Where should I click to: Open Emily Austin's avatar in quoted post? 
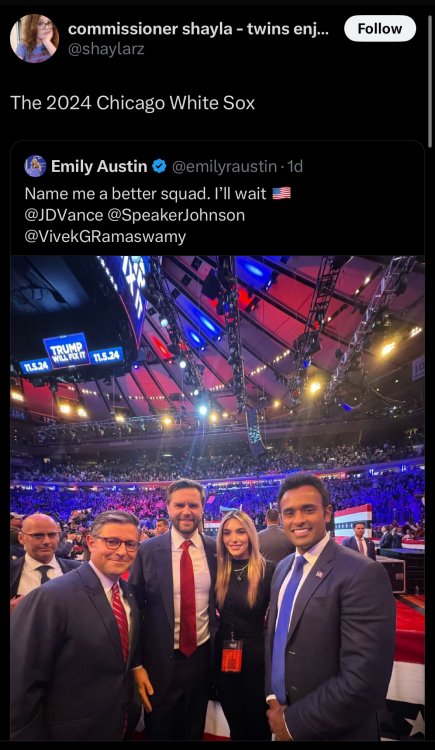click(35, 166)
